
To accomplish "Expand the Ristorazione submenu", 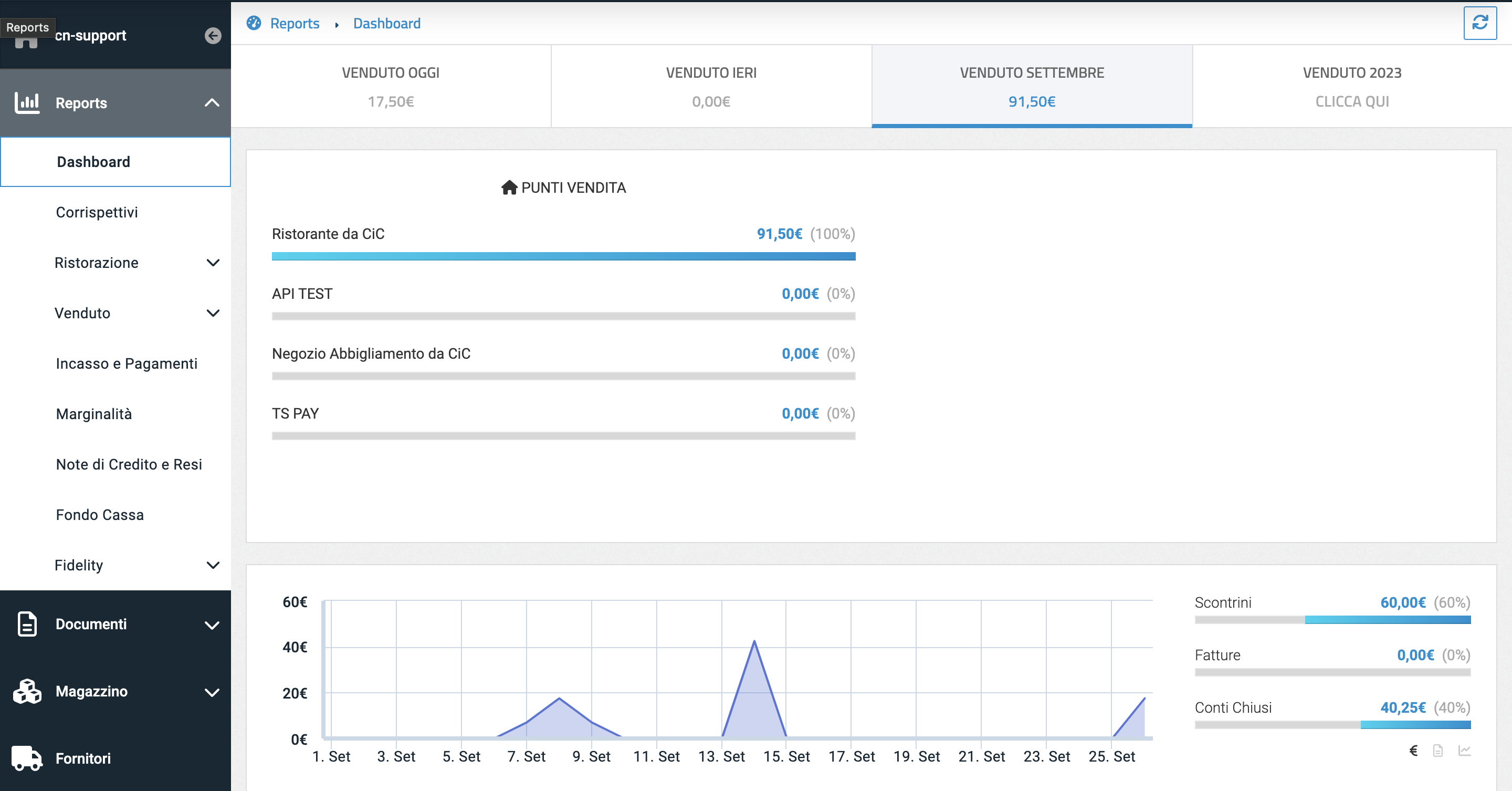I will (x=213, y=263).
